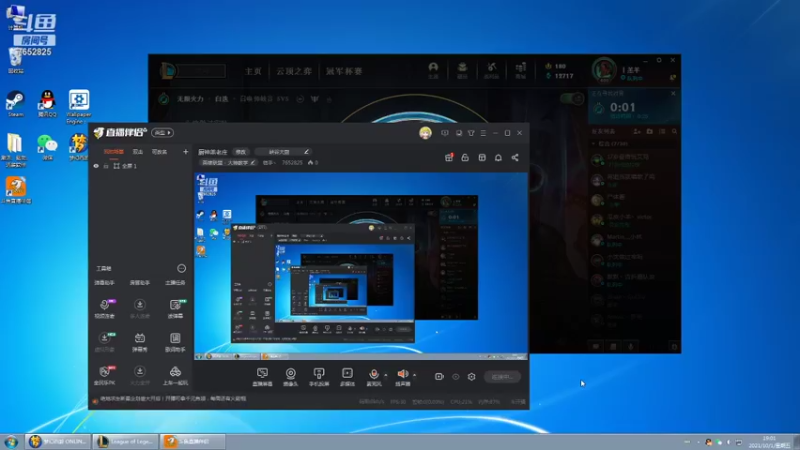Expand the arrow next to speaker sound
This screenshot has width=800, height=450.
pyautogui.click(x=414, y=375)
